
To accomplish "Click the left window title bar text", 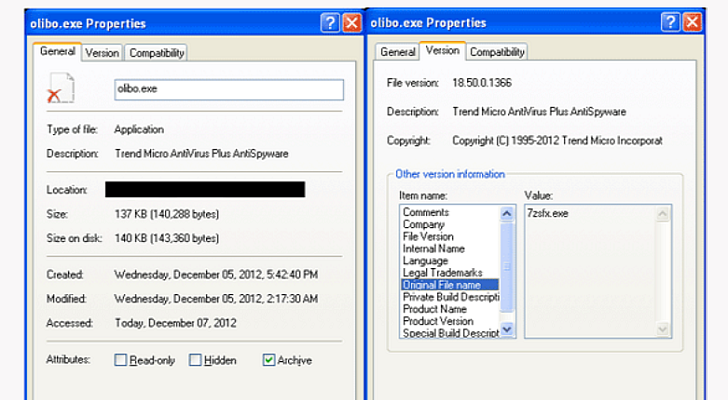I will coord(88,24).
